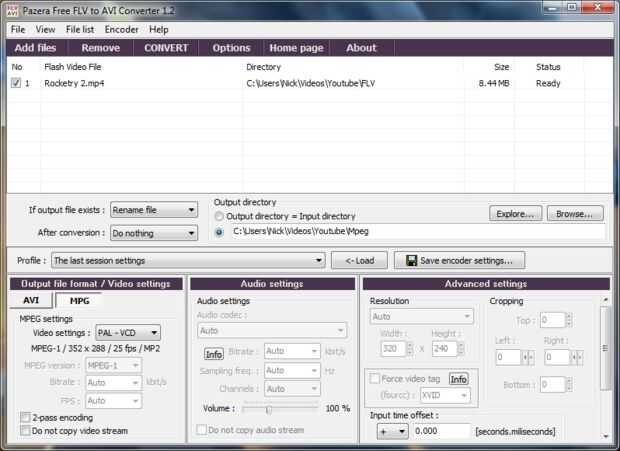Enable 2-pass encoding checkbox
The image size is (620, 451).
tap(25, 417)
